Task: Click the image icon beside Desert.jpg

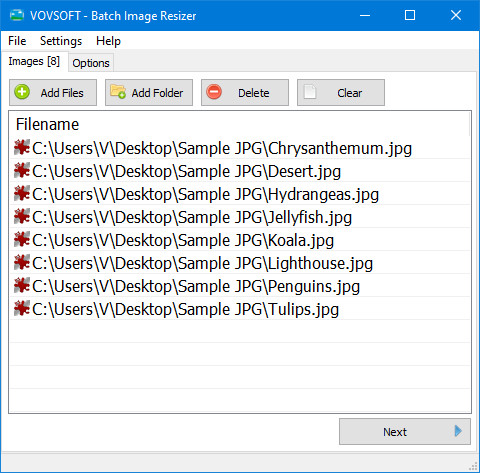Action: [x=22, y=170]
